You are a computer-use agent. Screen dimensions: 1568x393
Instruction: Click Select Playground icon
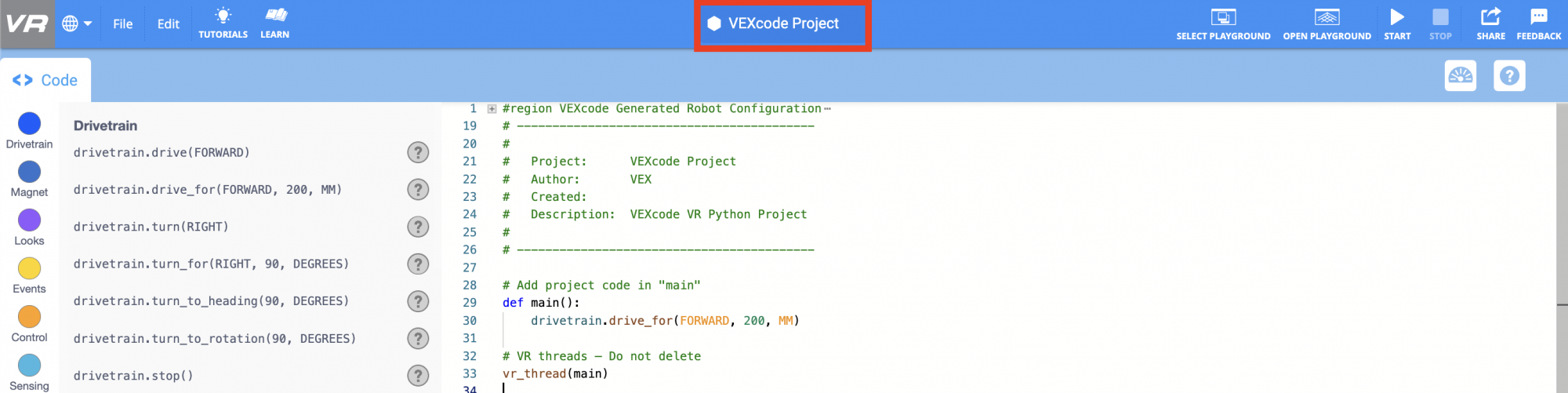point(1223,24)
